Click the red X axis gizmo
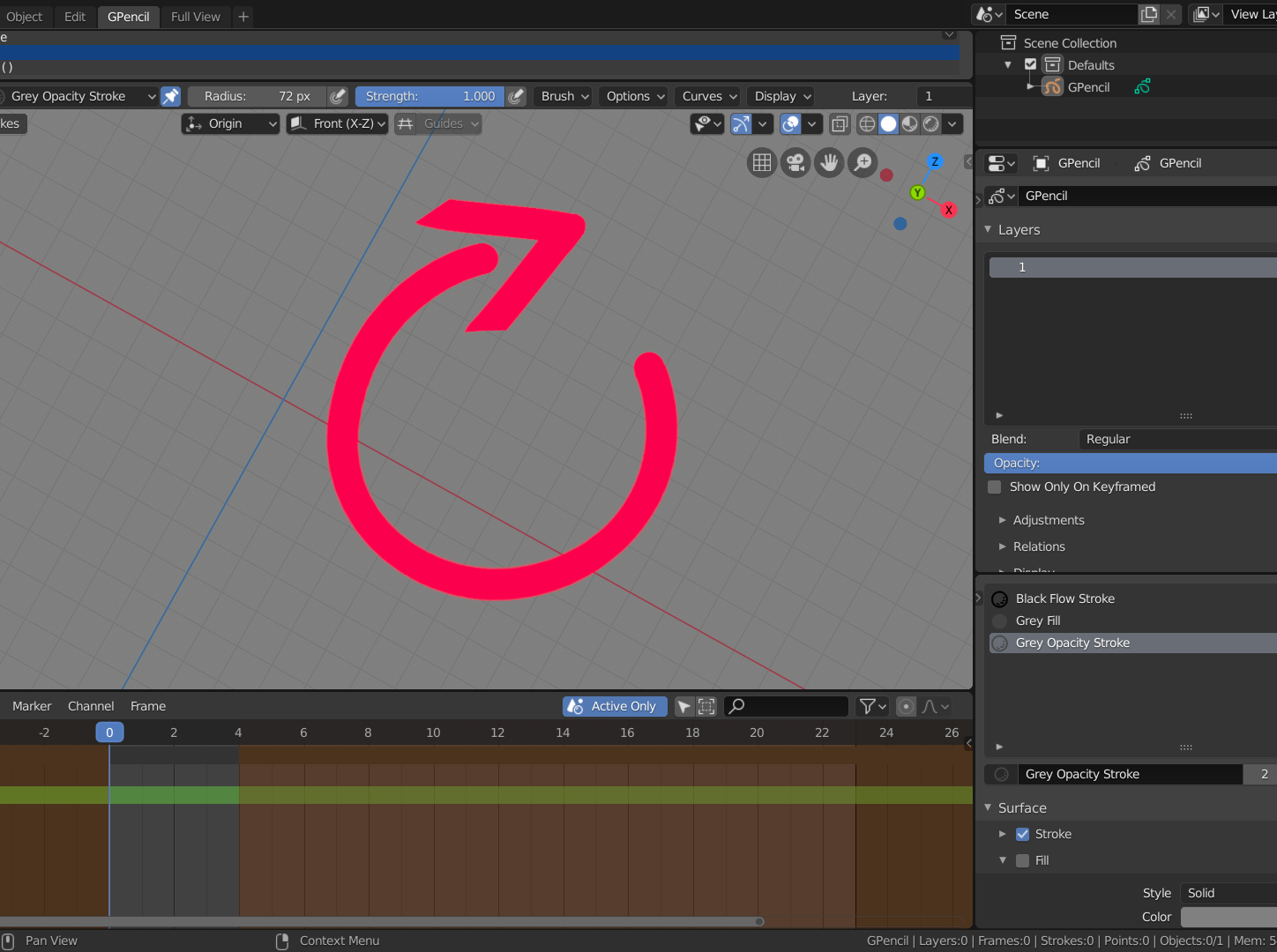Screen dimensions: 1277x952 point(949,210)
